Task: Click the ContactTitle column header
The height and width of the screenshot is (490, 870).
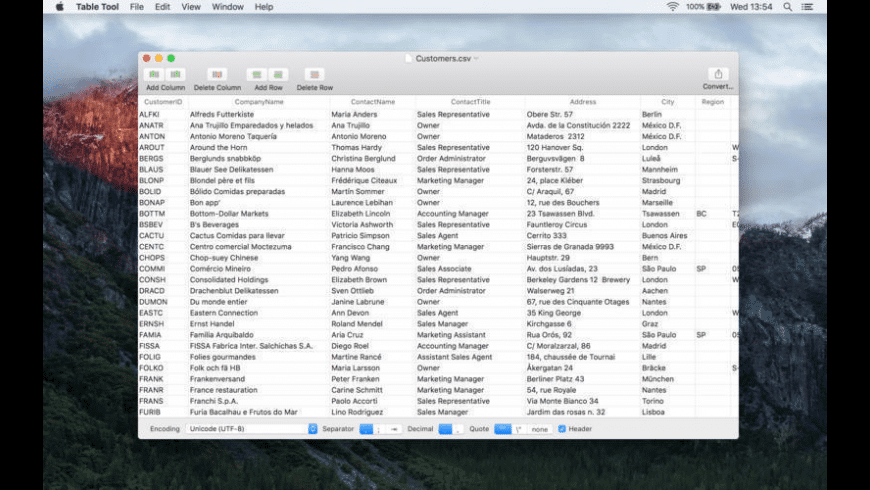Action: click(x=470, y=102)
